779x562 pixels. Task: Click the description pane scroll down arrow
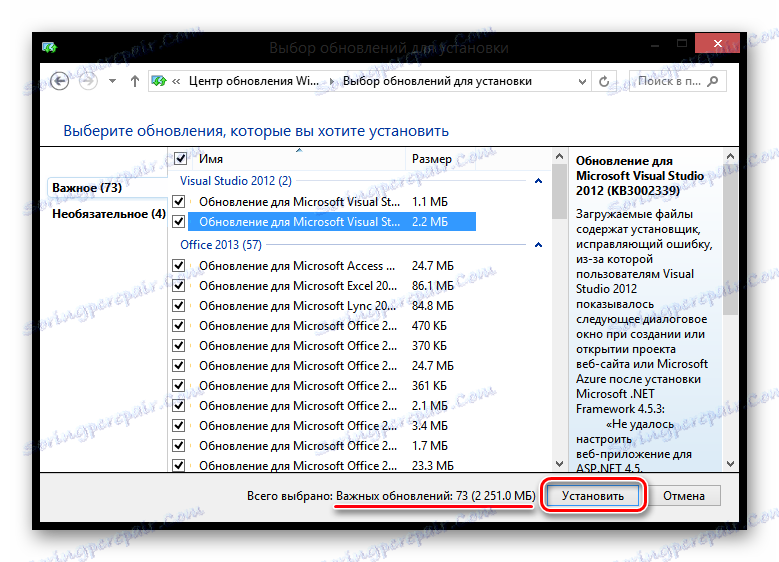tap(730, 464)
